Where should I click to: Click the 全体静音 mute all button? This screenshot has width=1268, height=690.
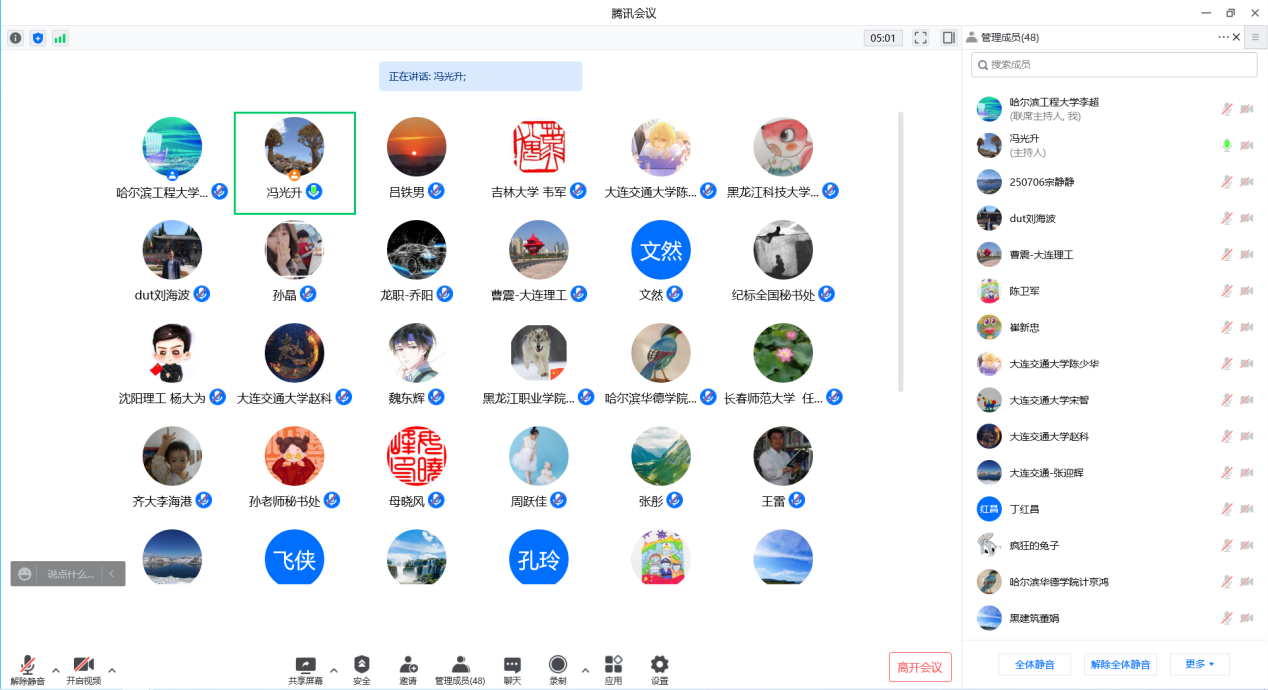click(1034, 664)
